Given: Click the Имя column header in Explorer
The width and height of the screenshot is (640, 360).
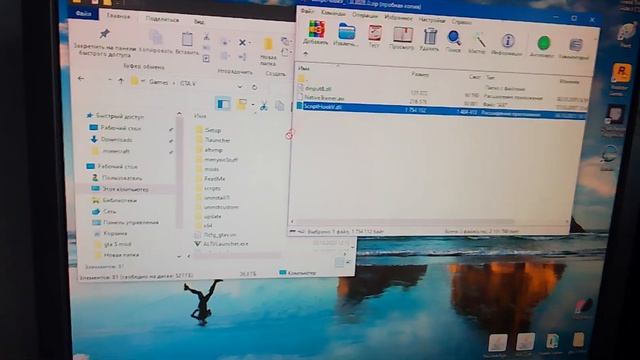Looking at the screenshot, I should point(200,116).
